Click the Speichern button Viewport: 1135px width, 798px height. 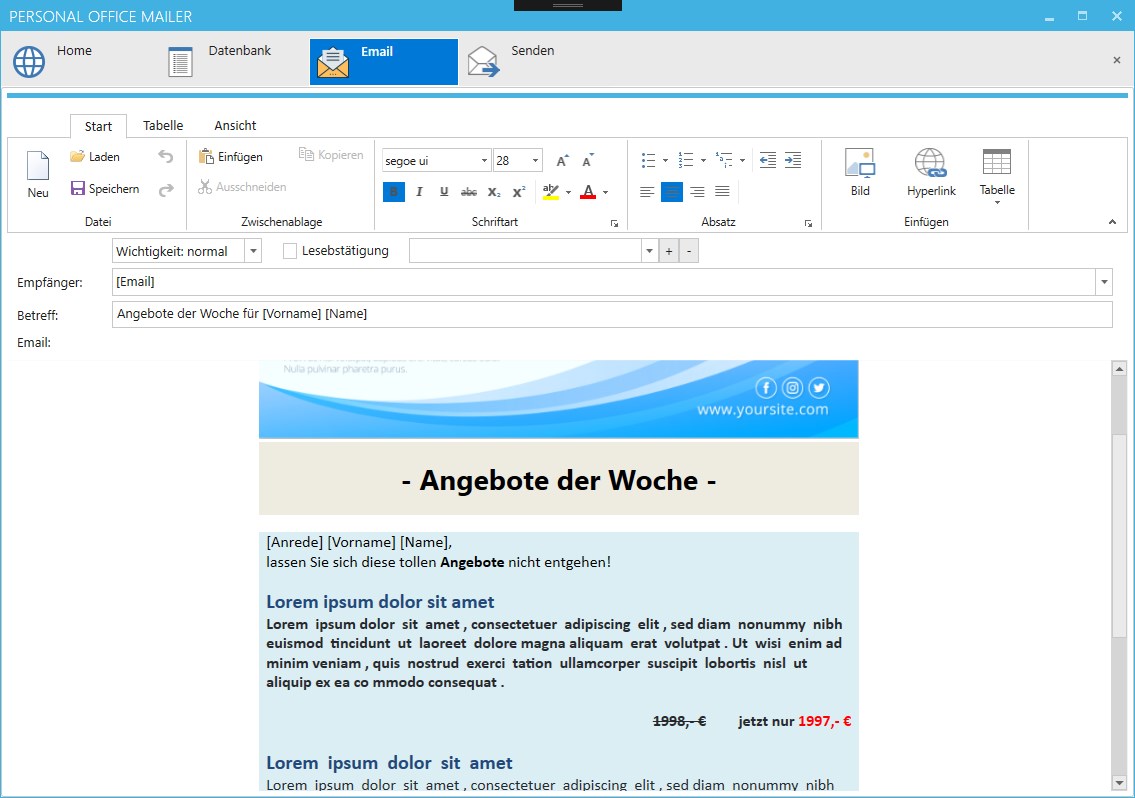[105, 188]
